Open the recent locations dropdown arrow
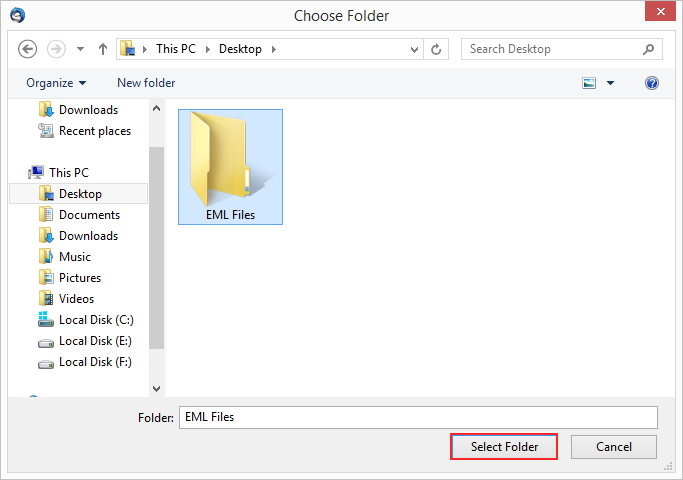Image resolution: width=683 pixels, height=480 pixels. coord(81,49)
